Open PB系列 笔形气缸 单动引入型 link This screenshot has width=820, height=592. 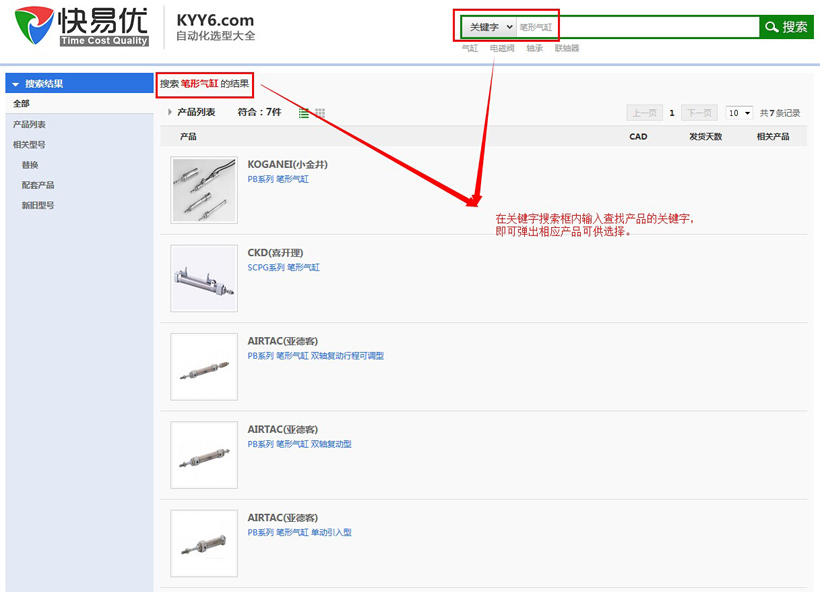pos(300,532)
